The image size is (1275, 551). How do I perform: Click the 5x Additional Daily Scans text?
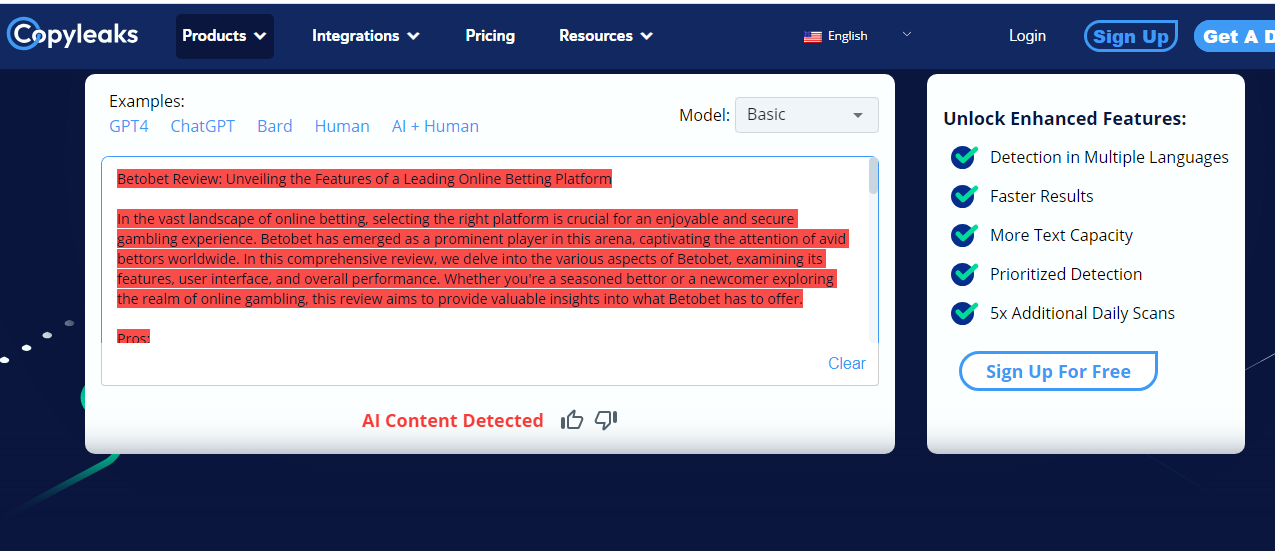pyautogui.click(x=1083, y=313)
